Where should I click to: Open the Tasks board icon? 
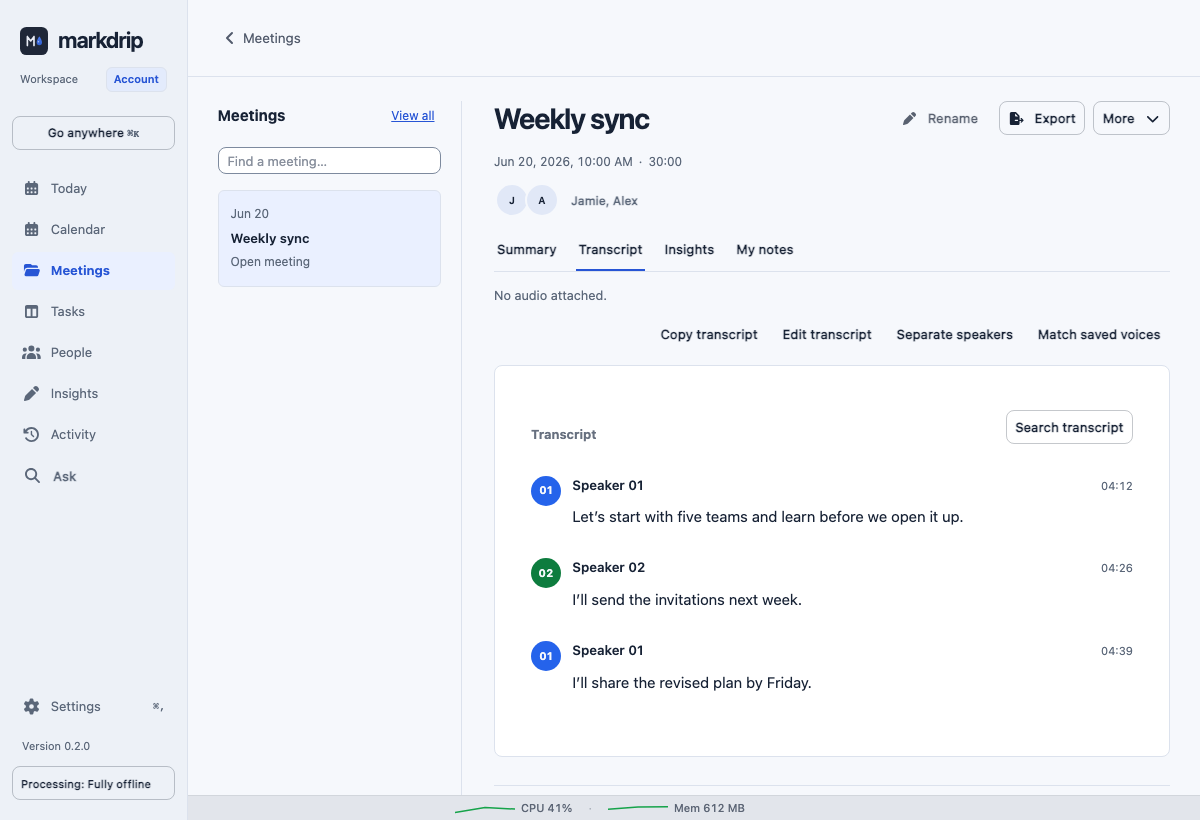click(x=32, y=311)
